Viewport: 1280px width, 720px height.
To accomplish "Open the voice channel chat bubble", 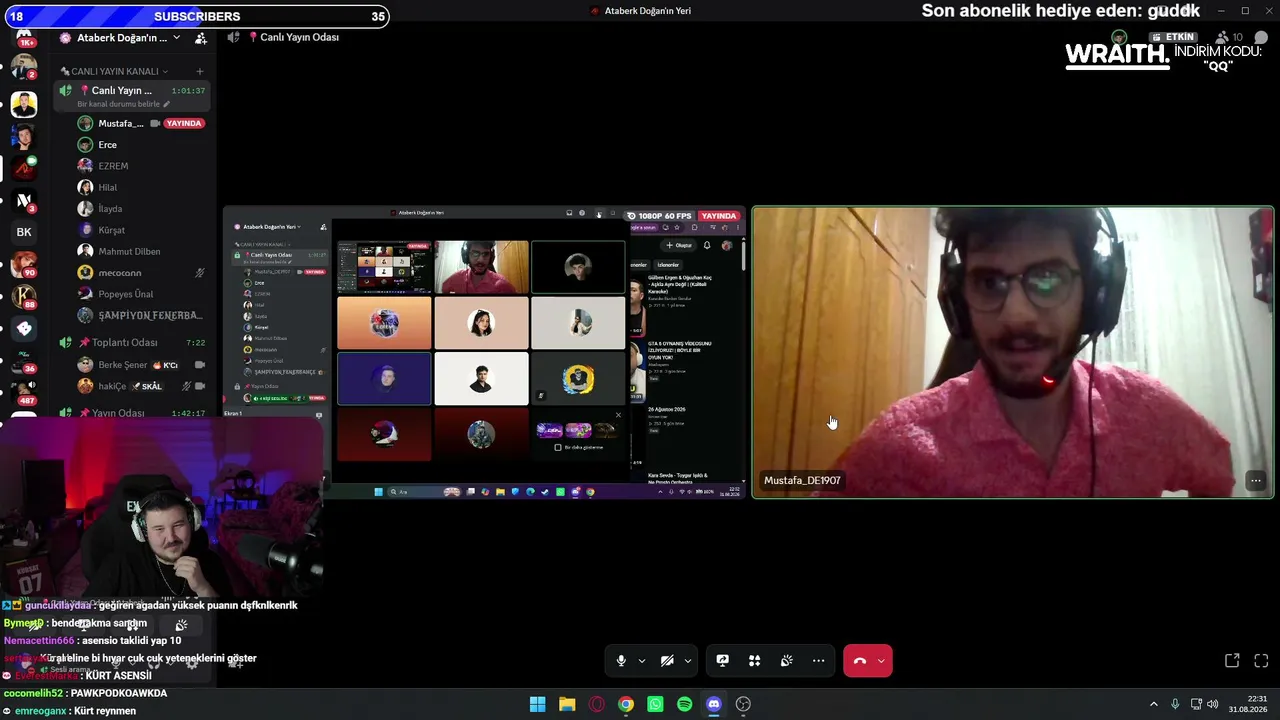I will (x=1261, y=38).
